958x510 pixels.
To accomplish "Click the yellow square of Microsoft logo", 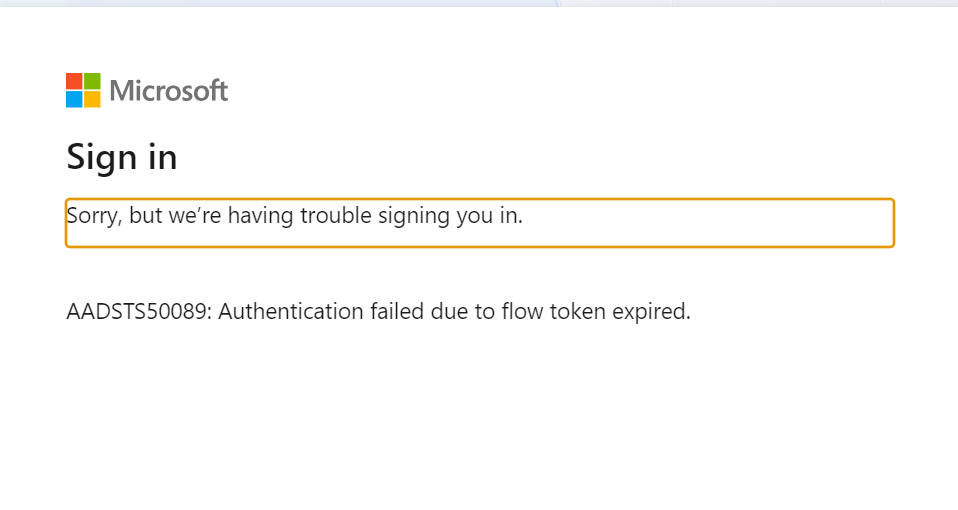I will 92,99.
